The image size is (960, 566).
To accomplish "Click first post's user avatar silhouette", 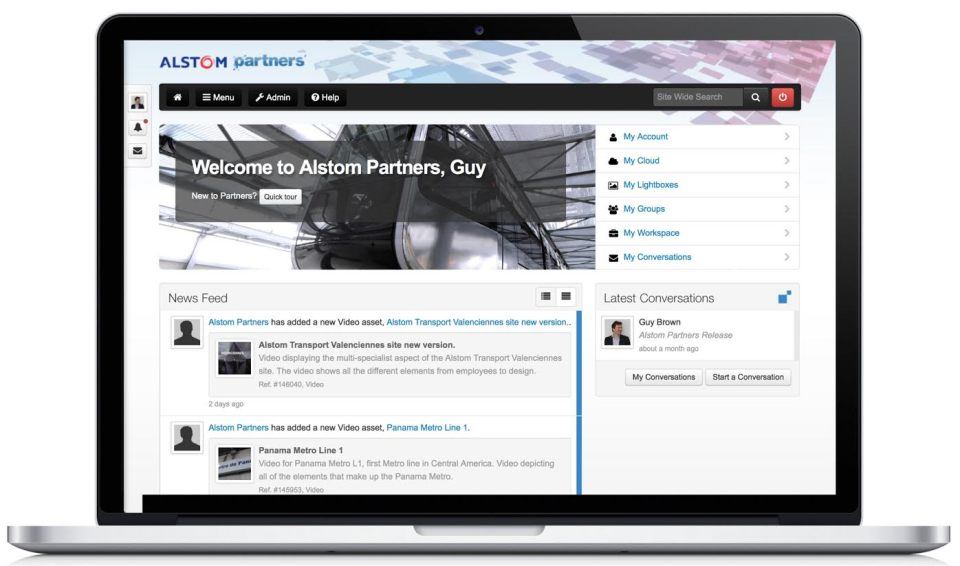I will point(187,333).
